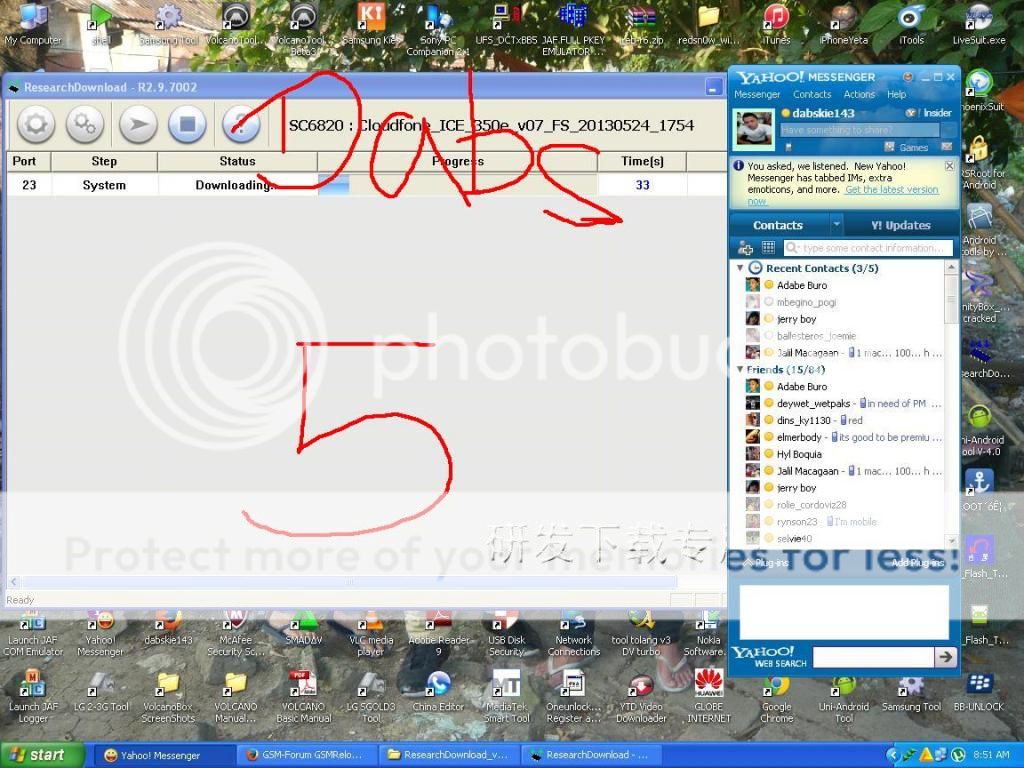
Task: Stop the download using the square icon
Action: (x=187, y=125)
